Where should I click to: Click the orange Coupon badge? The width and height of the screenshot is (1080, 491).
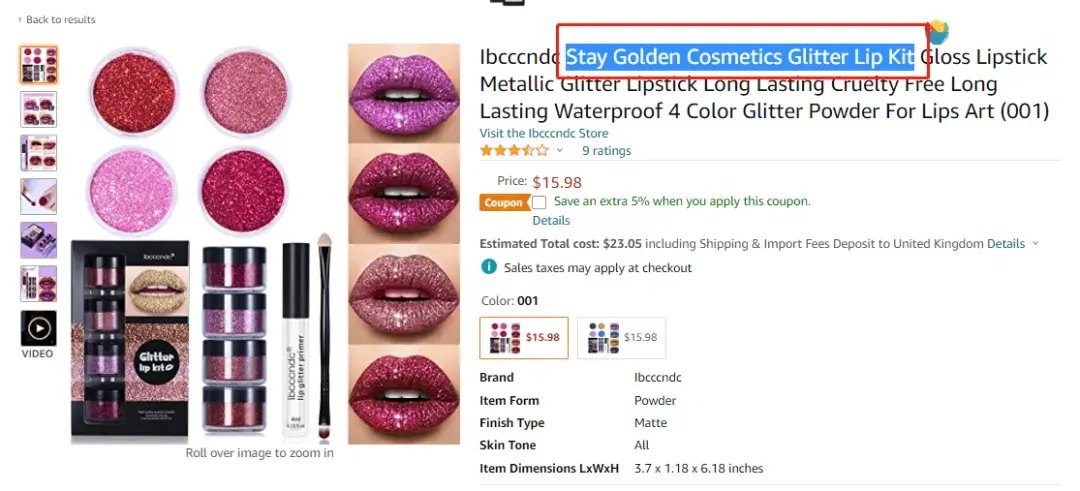(x=503, y=202)
